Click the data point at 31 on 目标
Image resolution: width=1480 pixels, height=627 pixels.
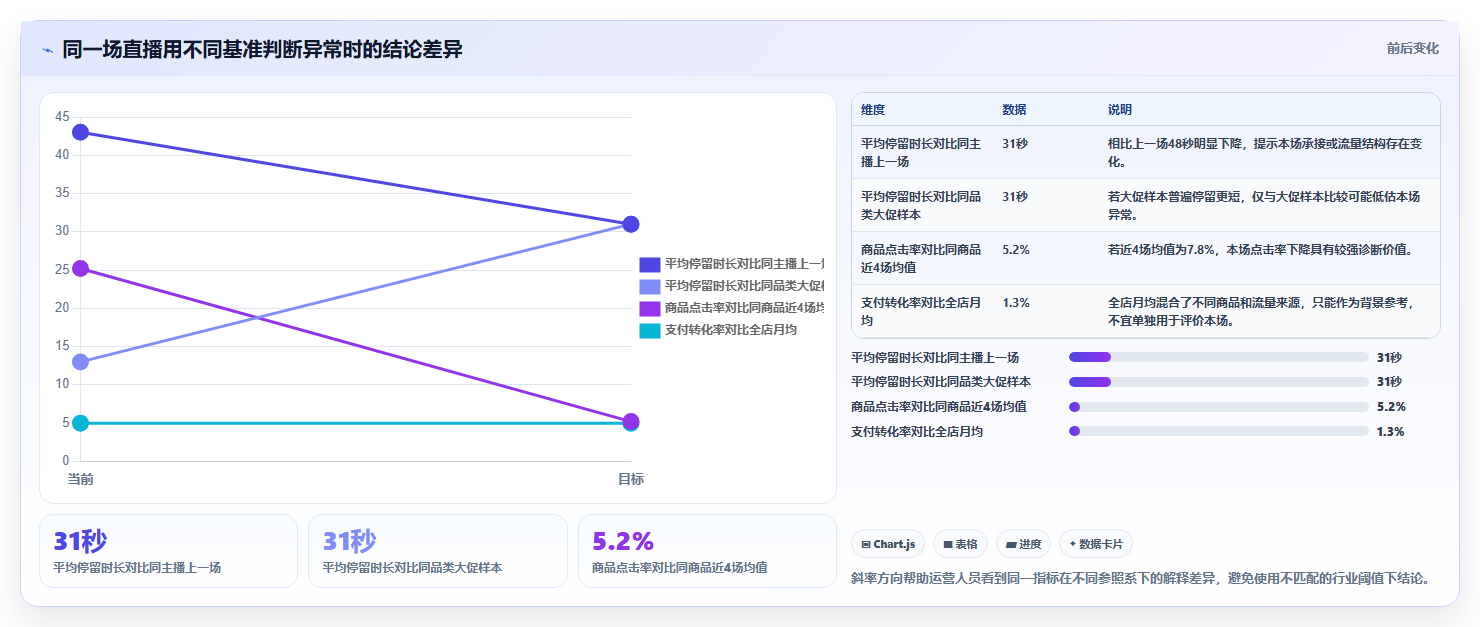[x=630, y=224]
